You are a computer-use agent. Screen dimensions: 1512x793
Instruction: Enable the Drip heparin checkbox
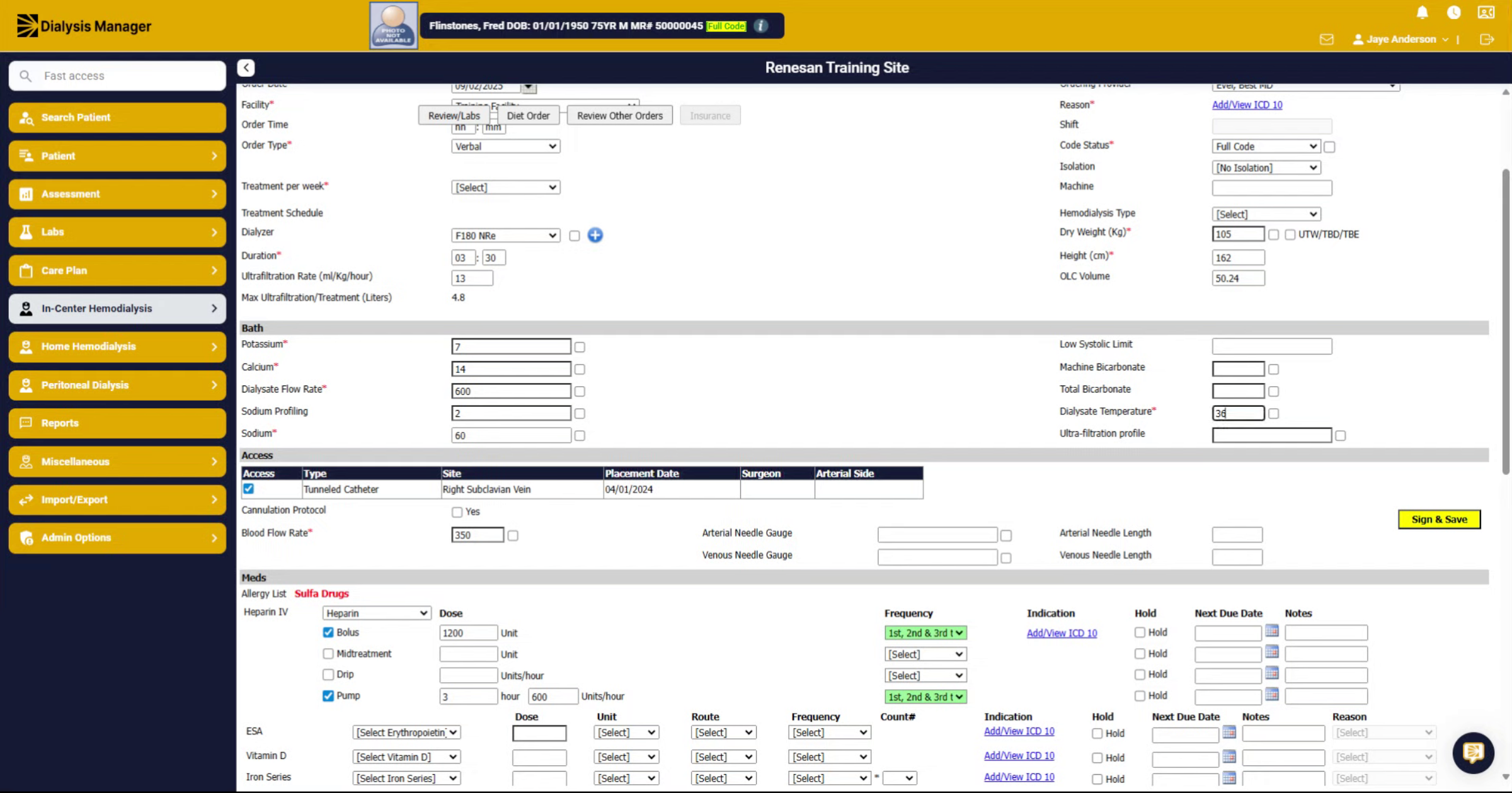tap(328, 675)
